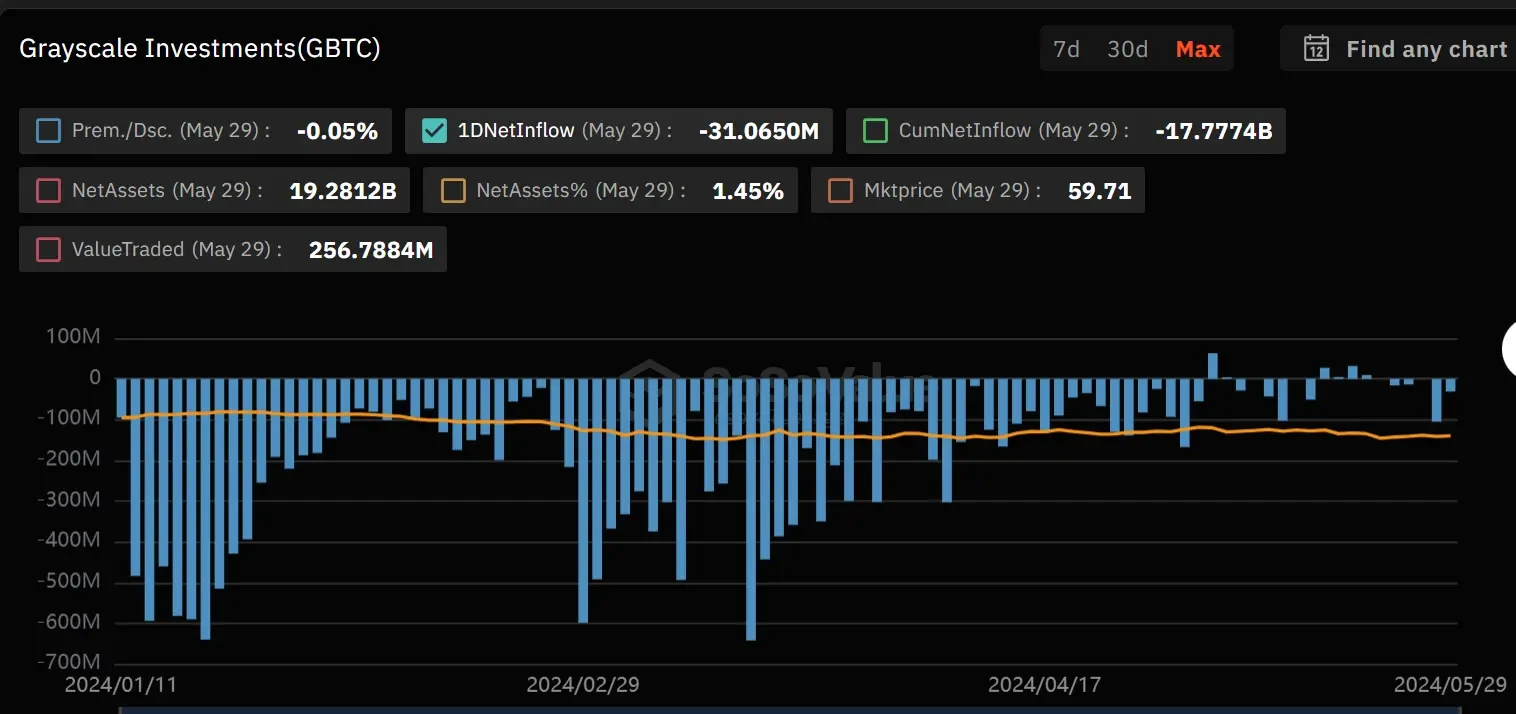Screen dimensions: 1516x714
Task: Click the orange square icon before NetAssets%
Action: click(452, 190)
